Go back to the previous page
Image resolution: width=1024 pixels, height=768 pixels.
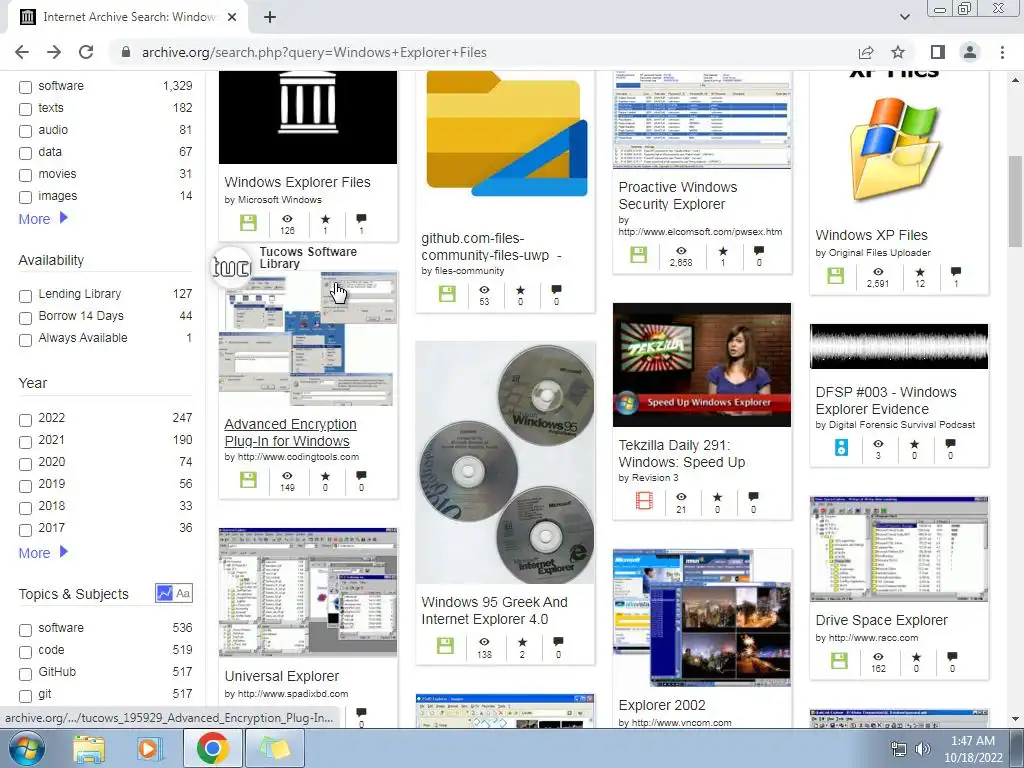coord(22,52)
